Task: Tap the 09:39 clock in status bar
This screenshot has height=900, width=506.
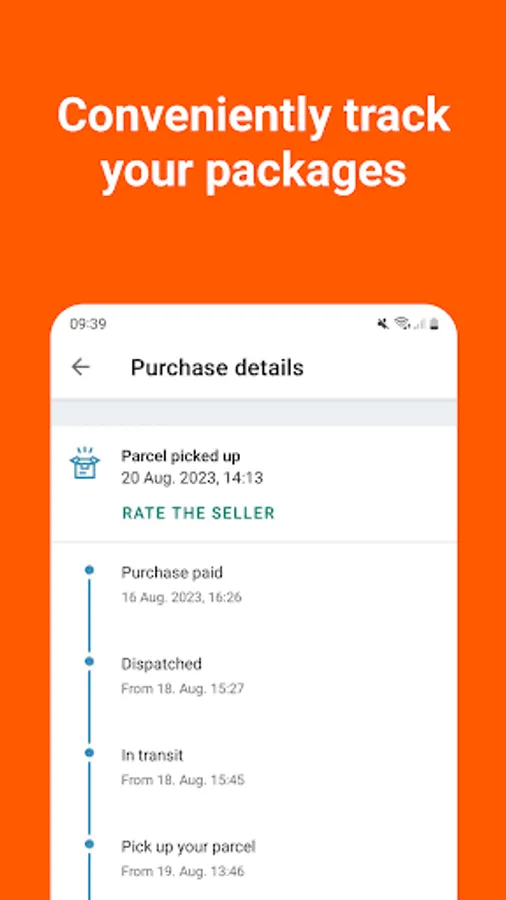Action: (88, 324)
